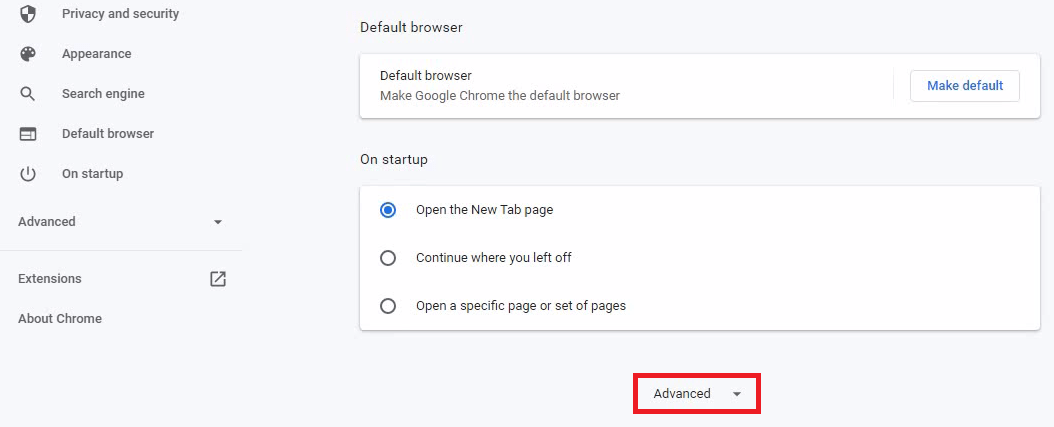Click the Privacy and security shield icon
Screen dimensions: 1054x427
click(x=28, y=14)
